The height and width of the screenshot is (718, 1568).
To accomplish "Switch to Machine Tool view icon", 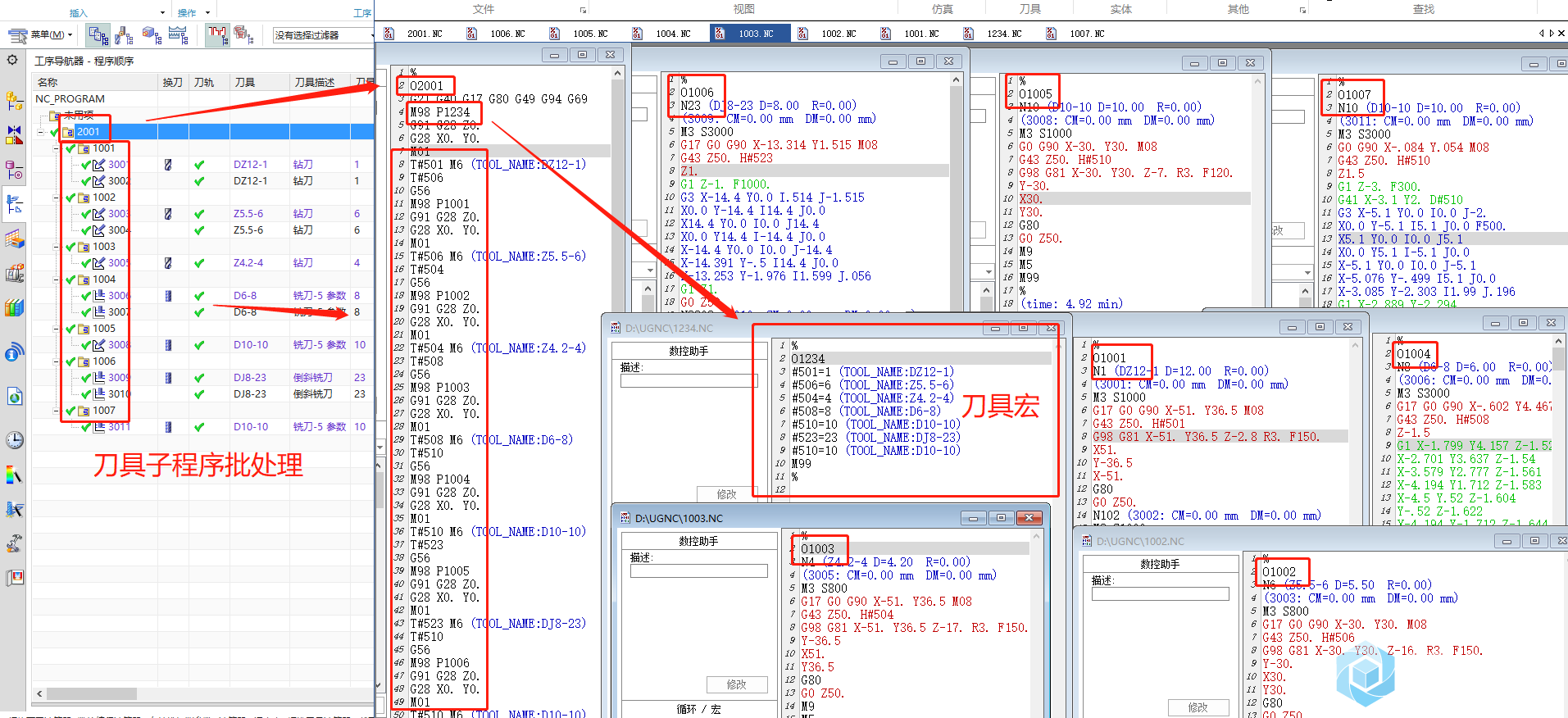I will point(124,35).
